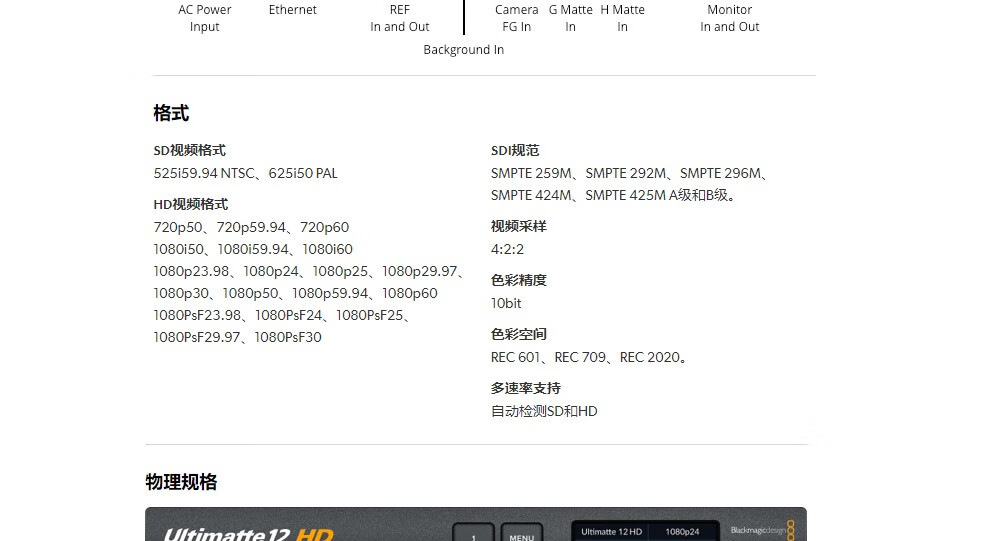Click the line starting with 1080p30
This screenshot has height=541, width=990.
click(295, 294)
